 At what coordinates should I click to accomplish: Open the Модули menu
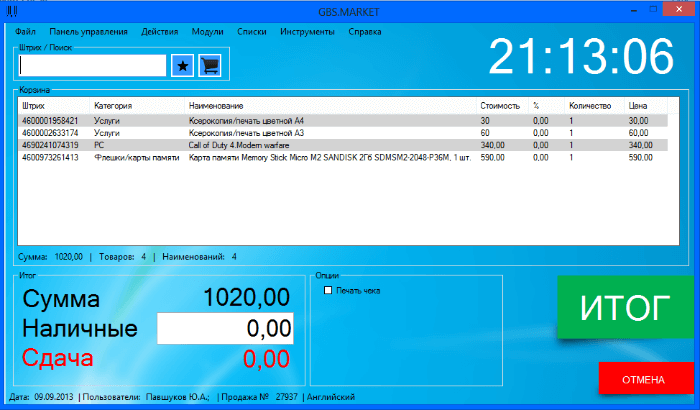point(208,32)
